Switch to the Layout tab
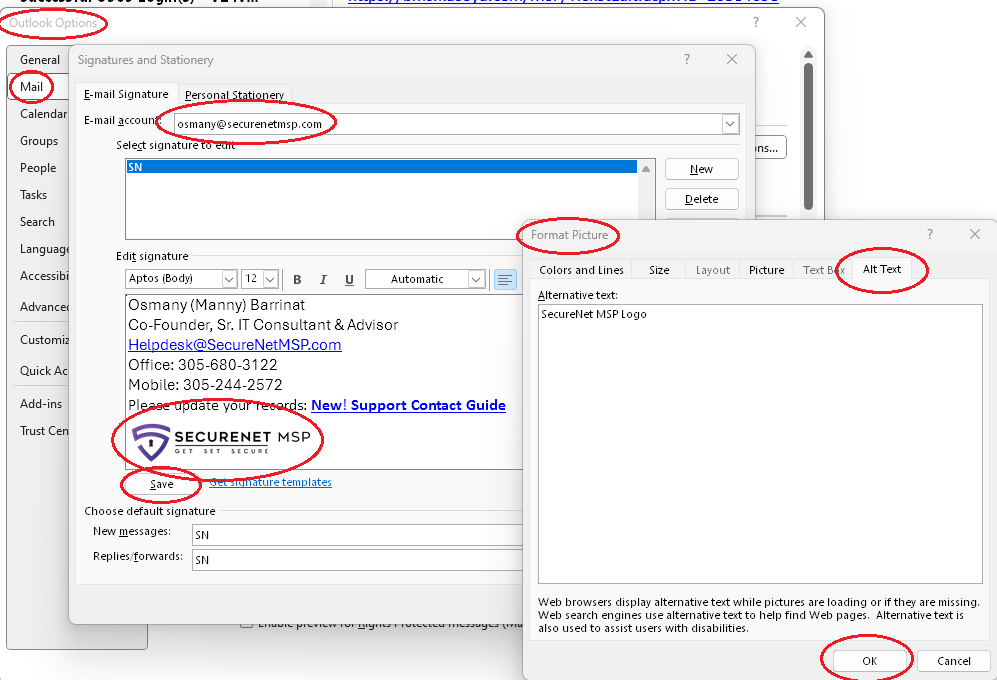Screen dimensions: 997x680 click(x=712, y=270)
